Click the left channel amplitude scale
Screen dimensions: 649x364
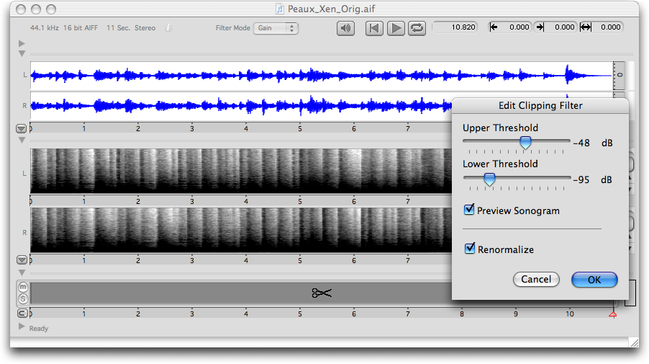(619, 75)
